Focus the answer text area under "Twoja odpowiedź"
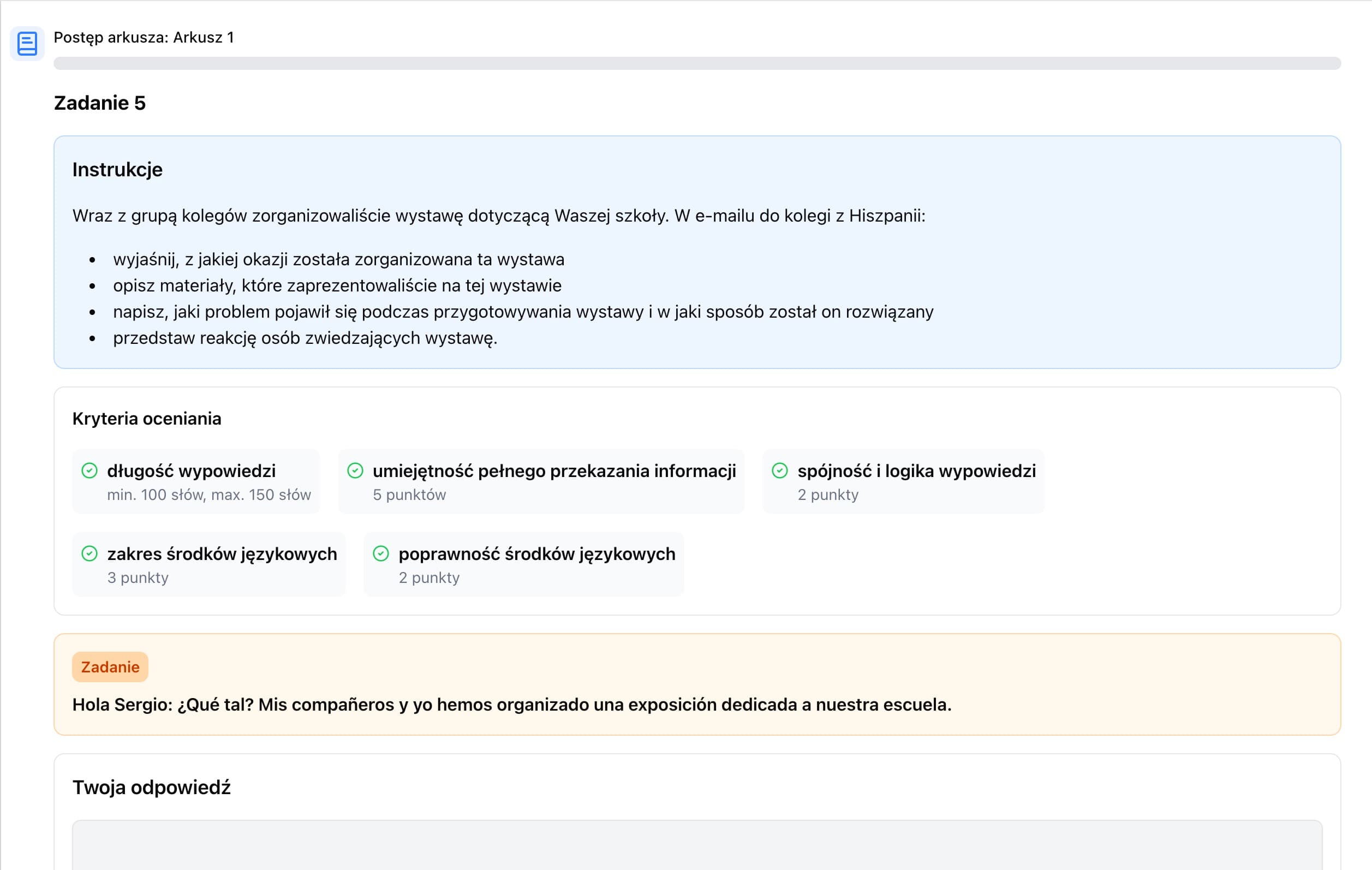The image size is (1372, 870). (696, 846)
